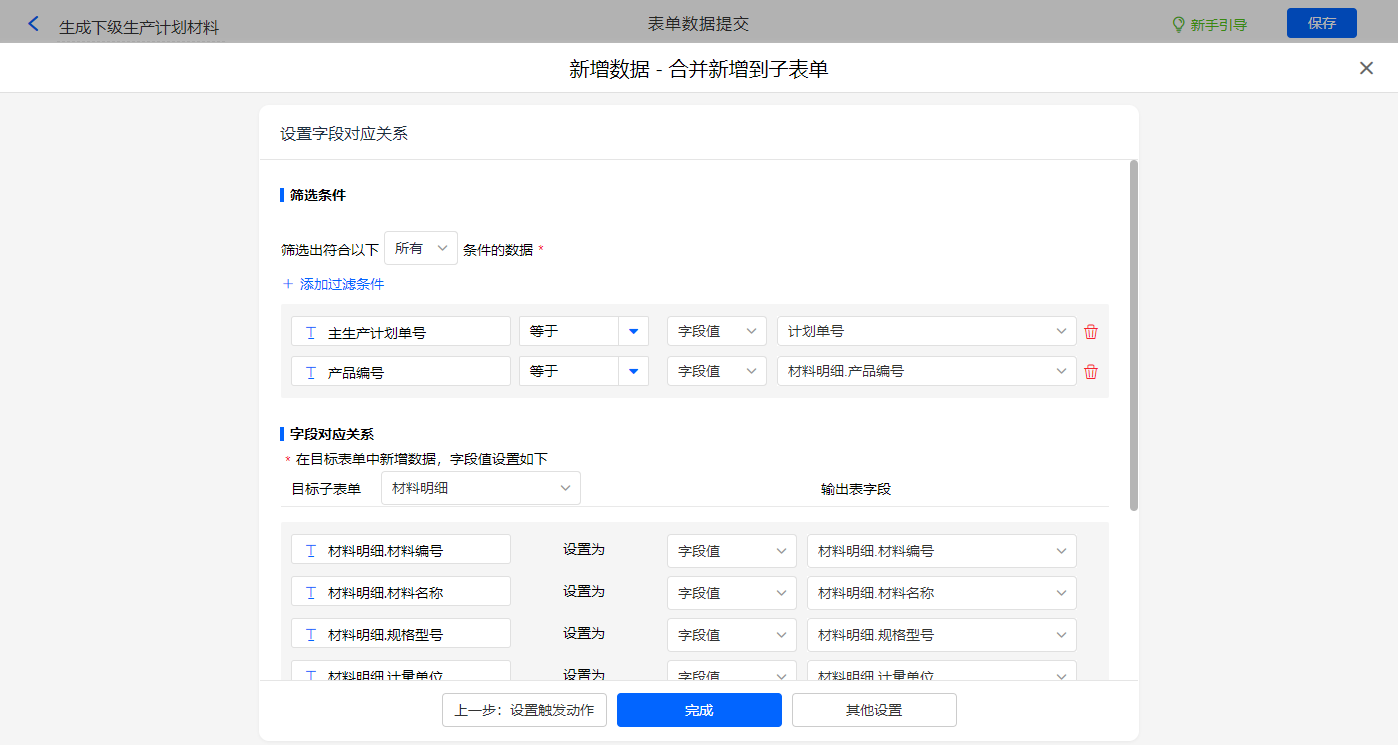Open 等于 operator dropdown for 主生产计划单号
The image size is (1398, 745).
633,332
